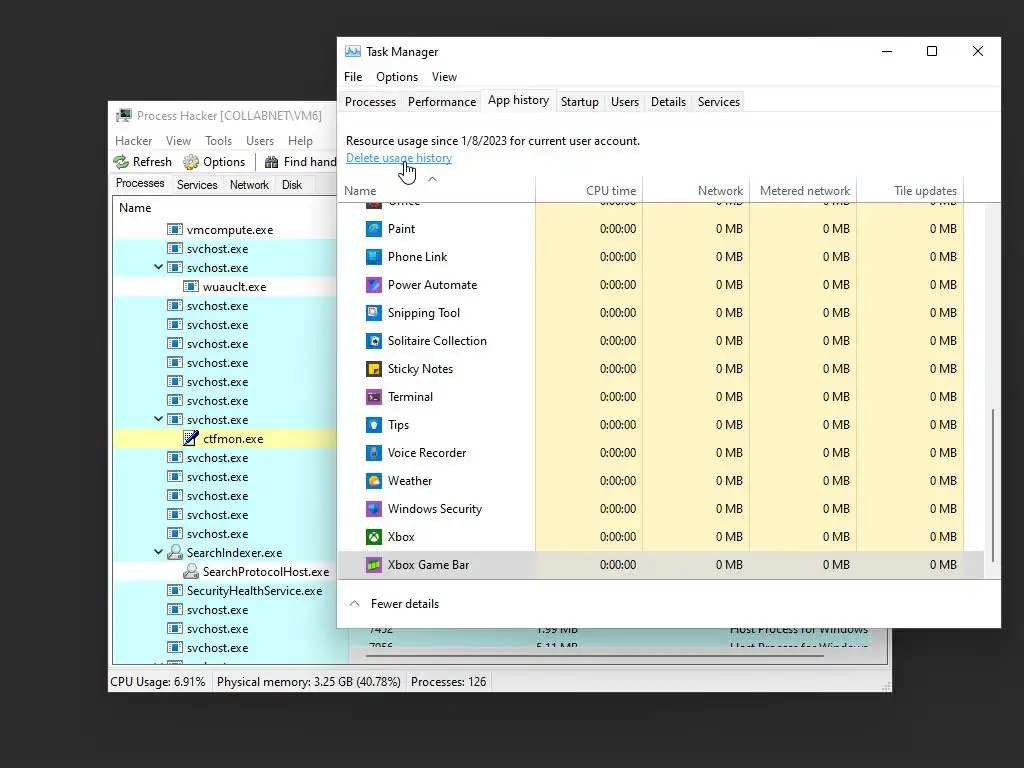
Task: Click the Task Manager vertical scrollbar thumb
Action: (993, 485)
